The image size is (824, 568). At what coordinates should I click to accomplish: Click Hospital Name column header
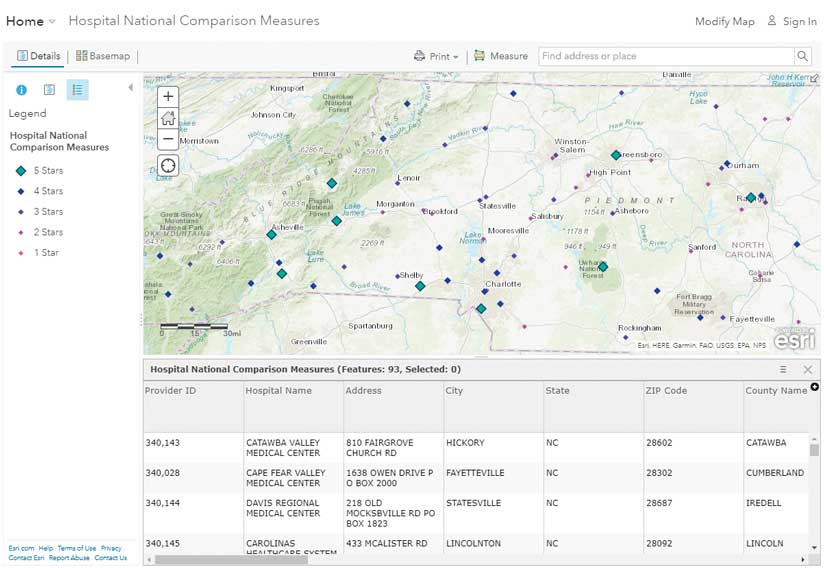(x=293, y=407)
